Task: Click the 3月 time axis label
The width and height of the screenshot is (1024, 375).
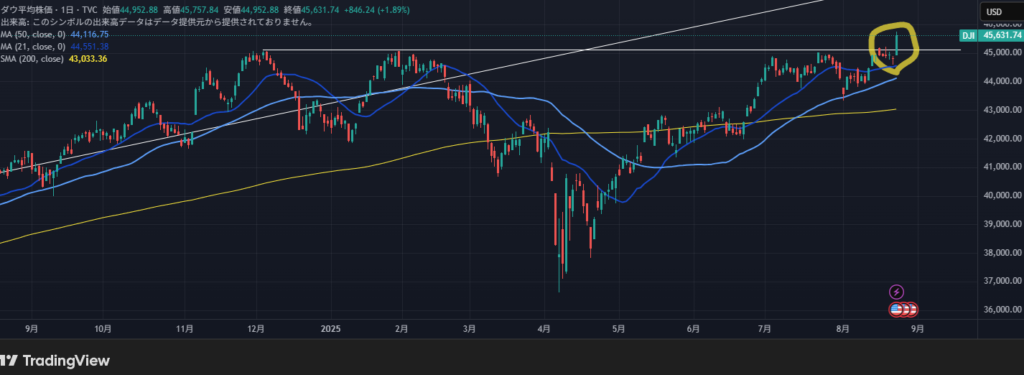Action: pyautogui.click(x=469, y=329)
